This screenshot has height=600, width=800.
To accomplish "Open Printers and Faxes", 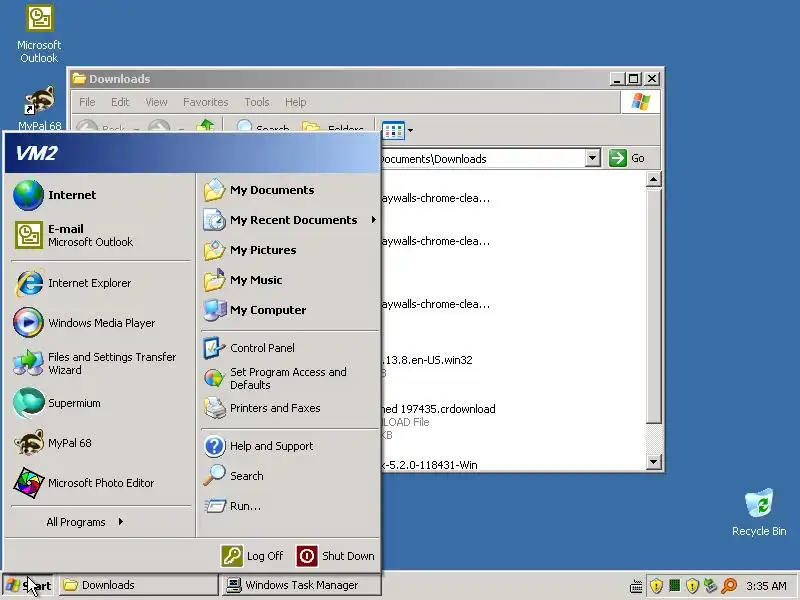I will click(289, 408).
